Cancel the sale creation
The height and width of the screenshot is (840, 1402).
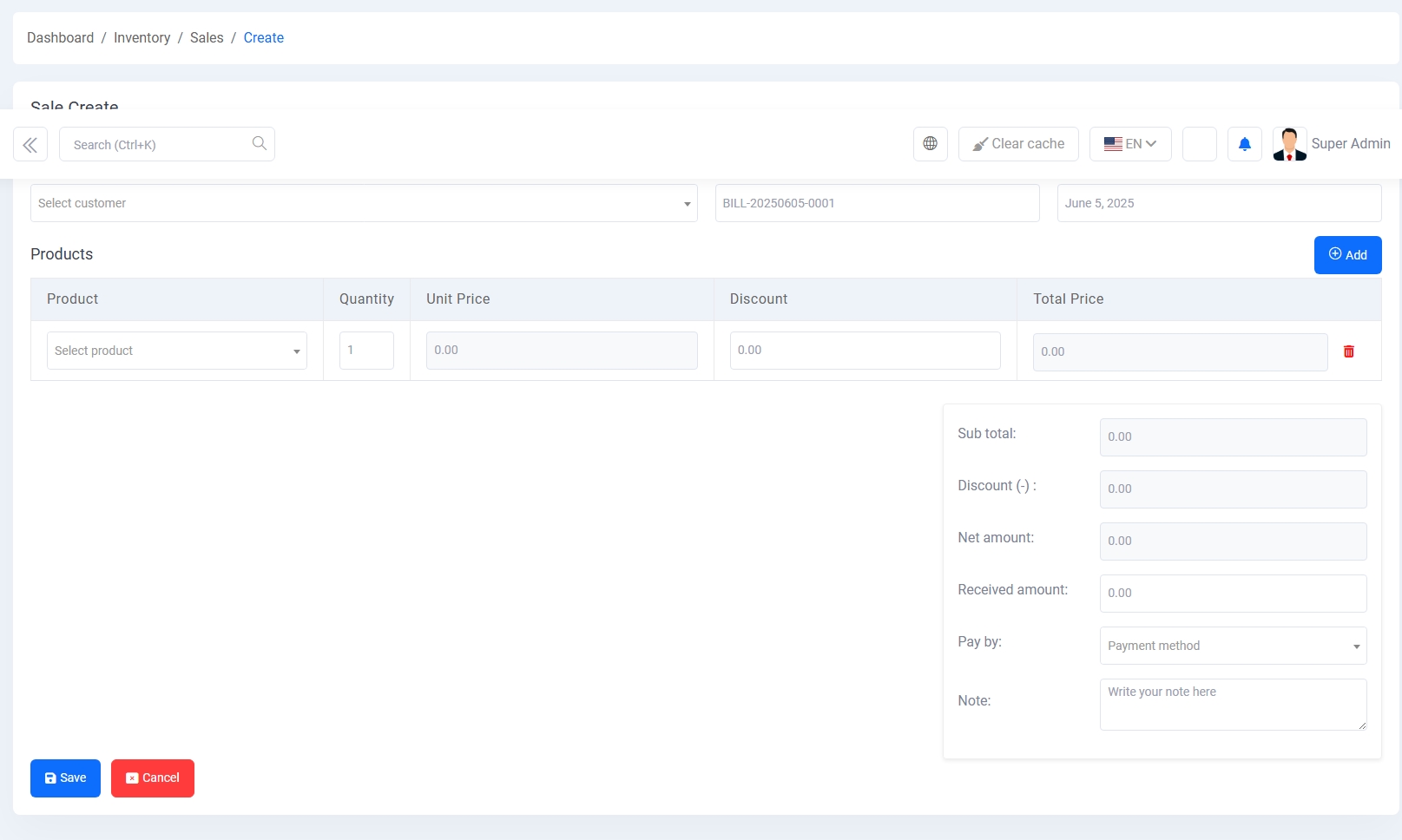pyautogui.click(x=152, y=778)
